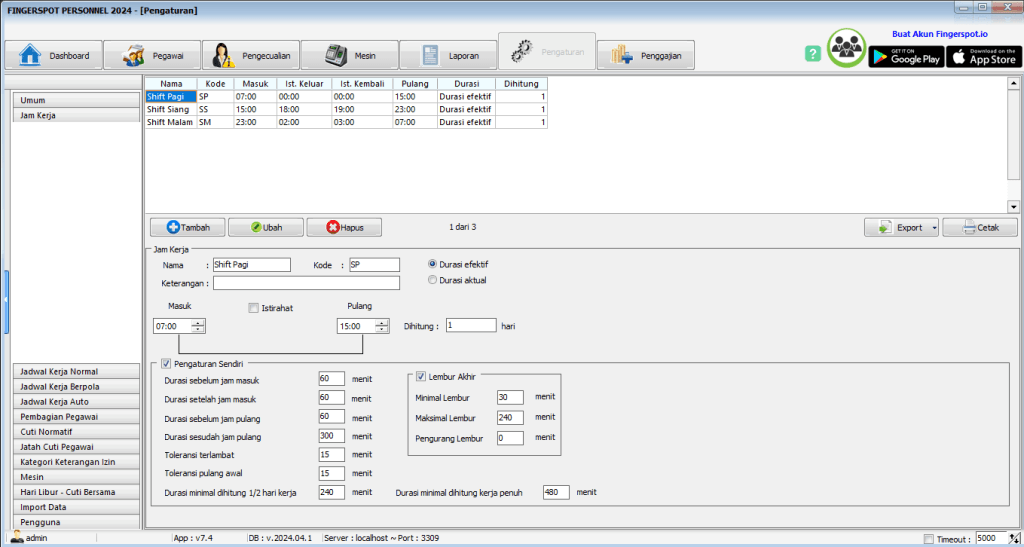1024x547 pixels.
Task: Enable the Istirahat checkbox
Action: tap(254, 308)
